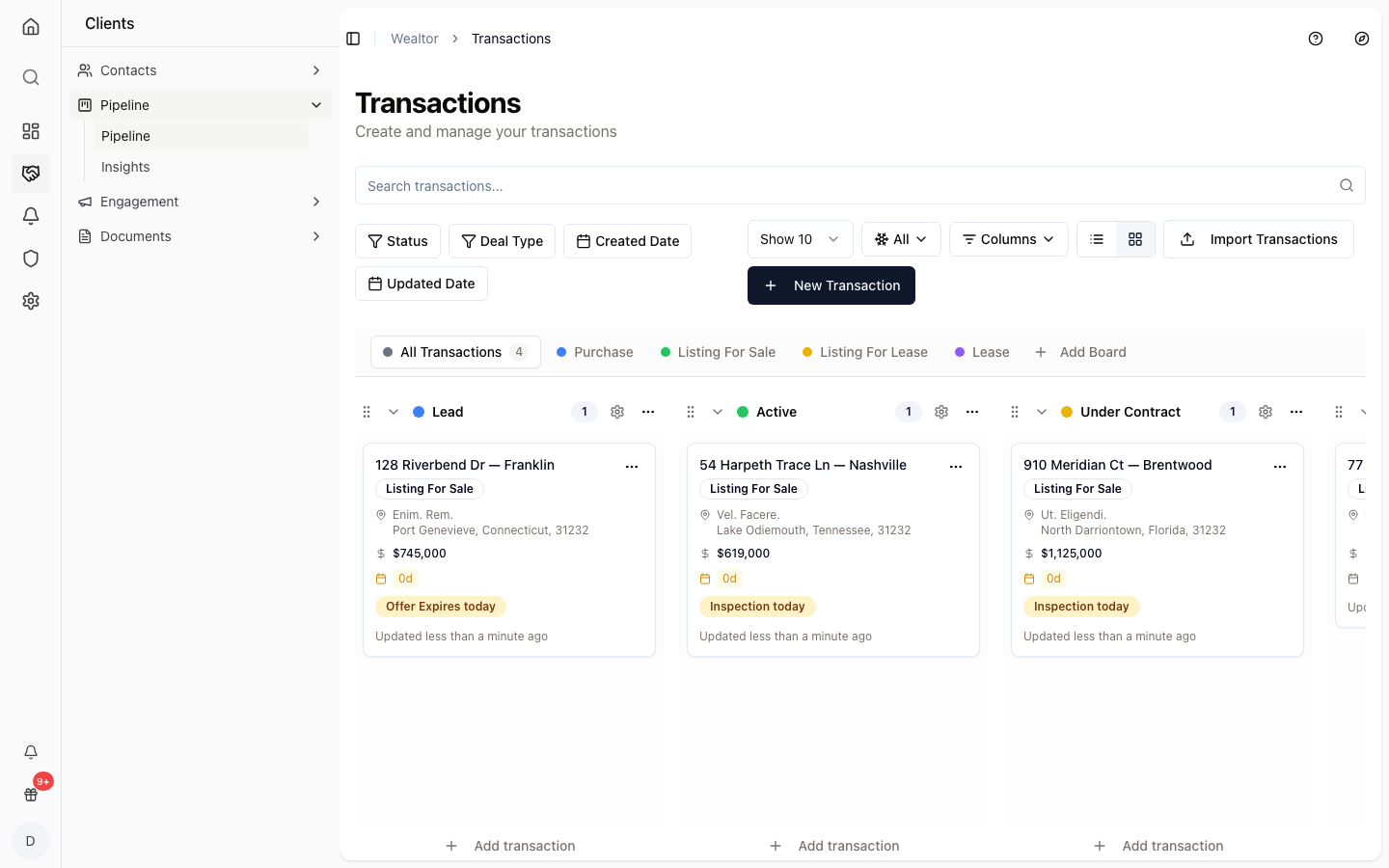This screenshot has height=868, width=1389.
Task: Select the Listing For Sale board tab
Action: 718,352
